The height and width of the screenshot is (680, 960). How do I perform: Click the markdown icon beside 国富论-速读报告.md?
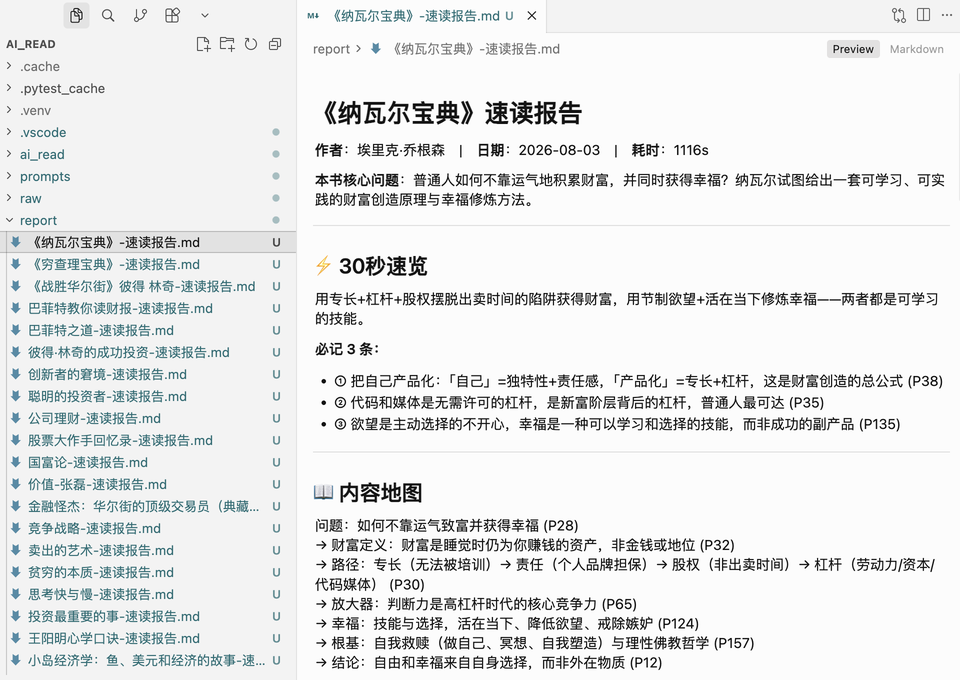pyautogui.click(x=17, y=462)
